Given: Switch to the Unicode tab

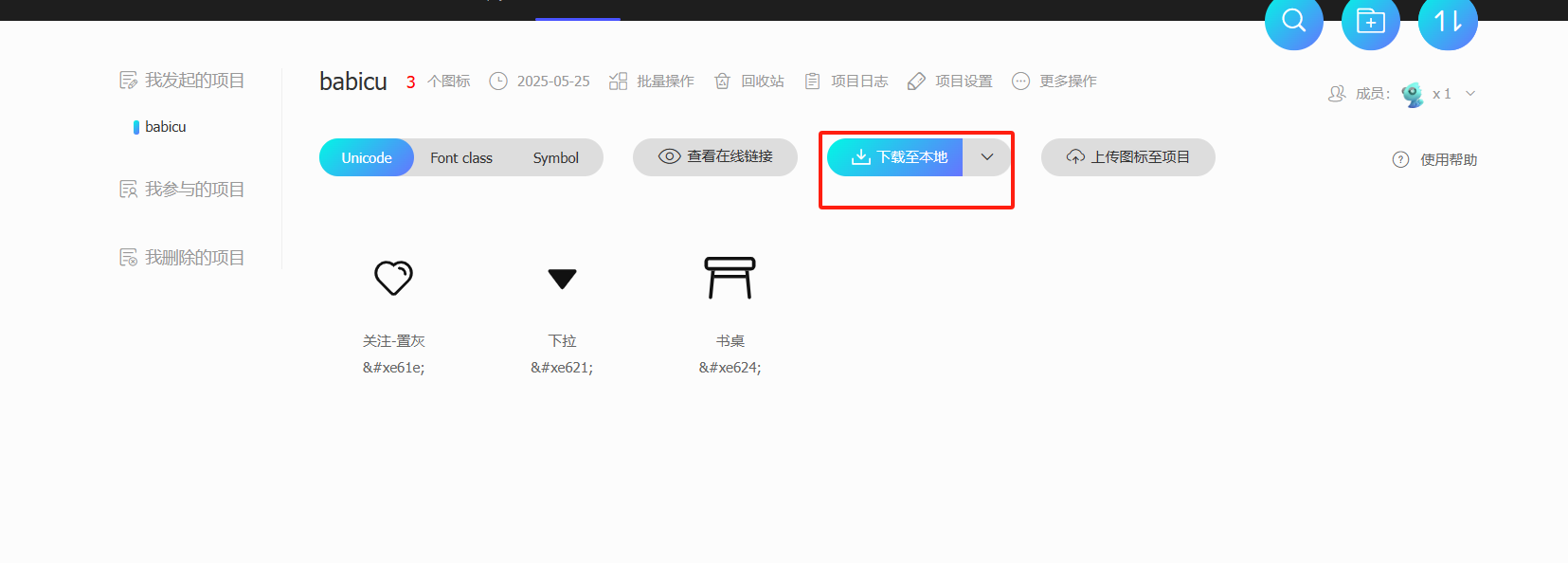Looking at the screenshot, I should point(367,157).
